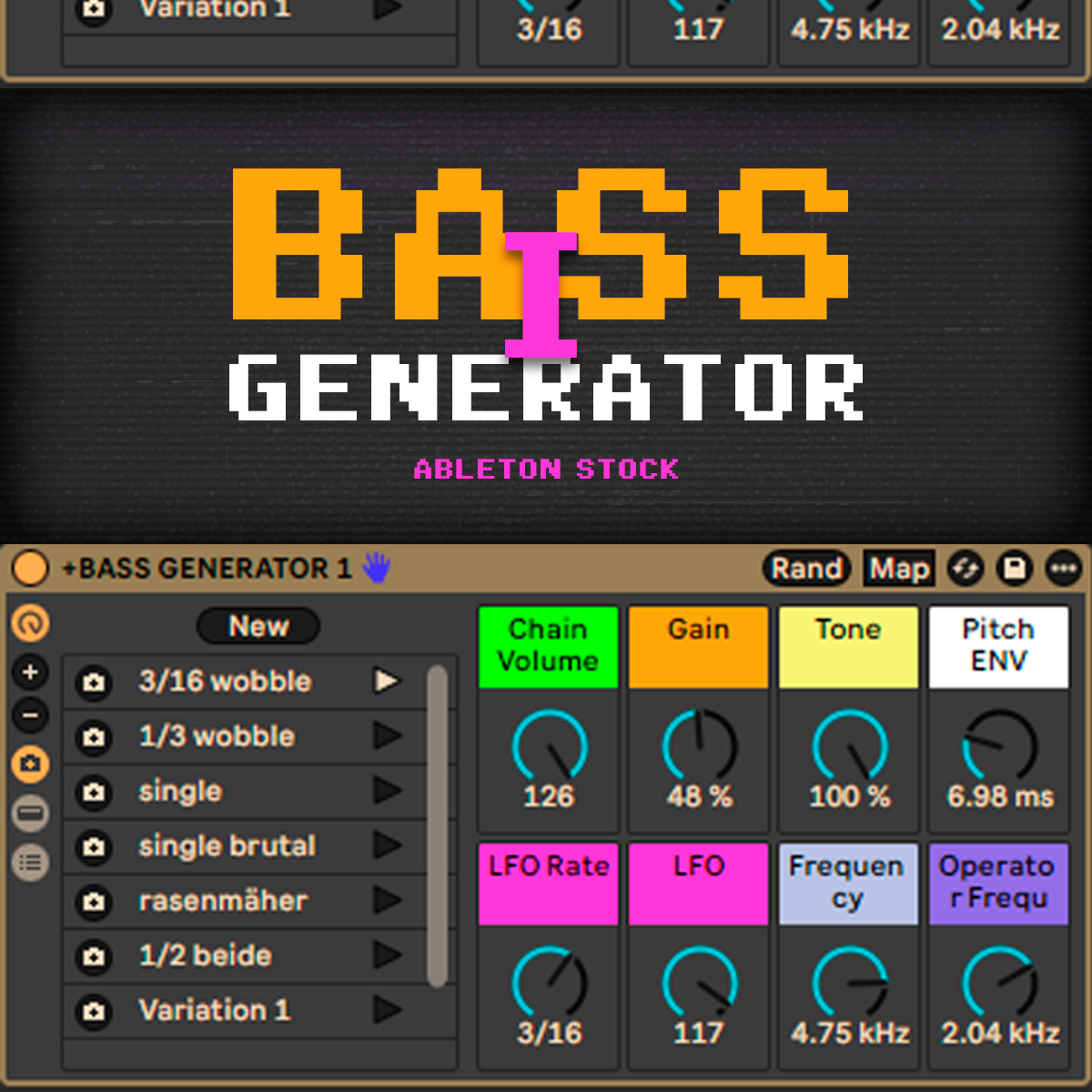The image size is (1092, 1092).
Task: Overwrite the single variation snapshot camera icon
Action: tap(94, 792)
